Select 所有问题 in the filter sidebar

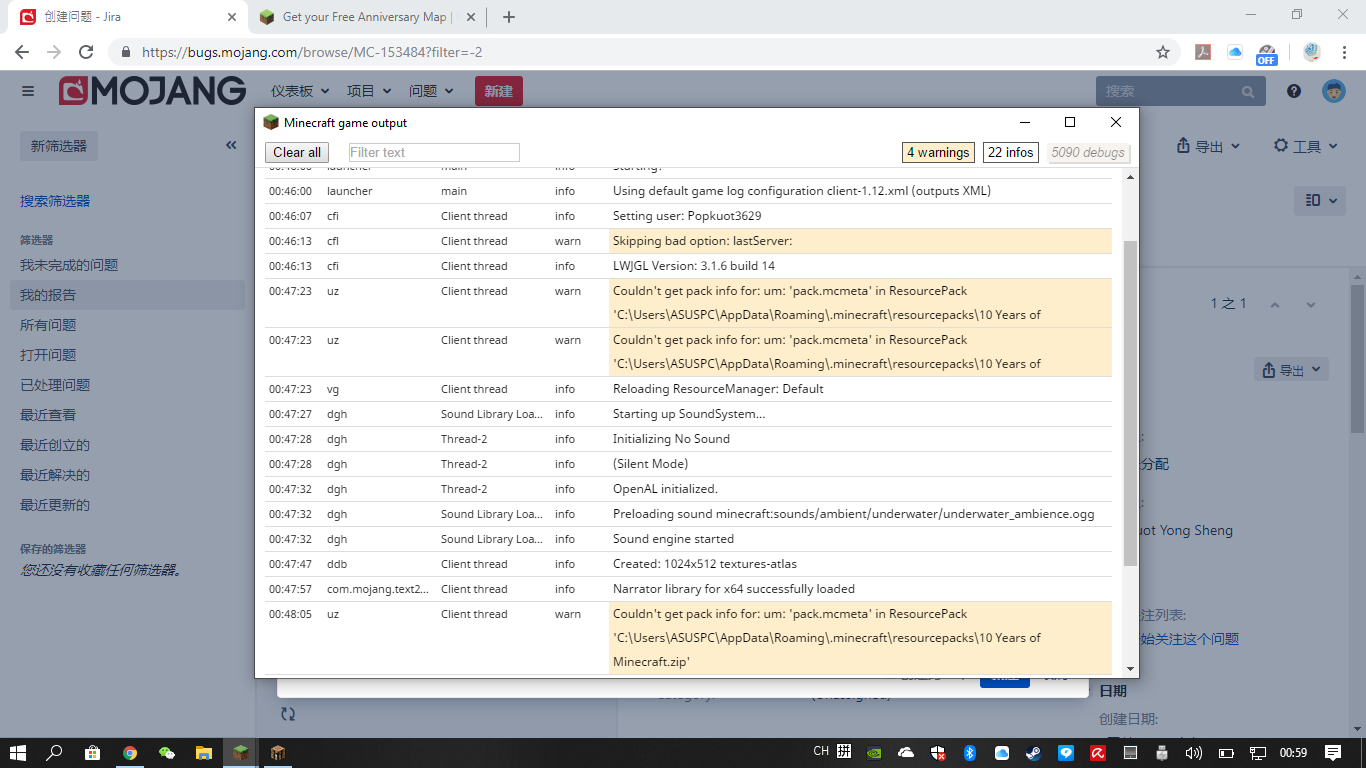pyautogui.click(x=48, y=325)
